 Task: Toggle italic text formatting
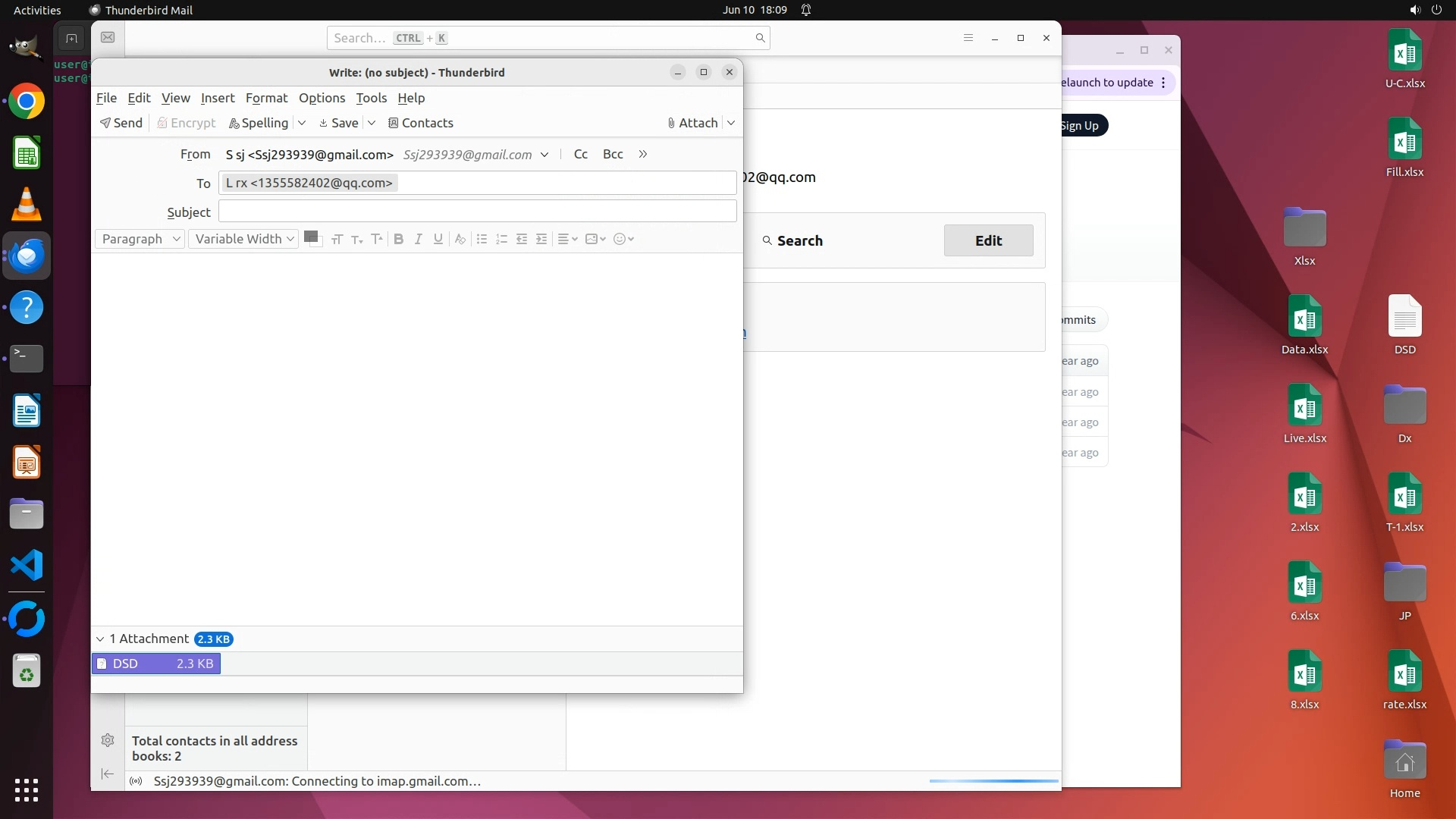(x=418, y=239)
